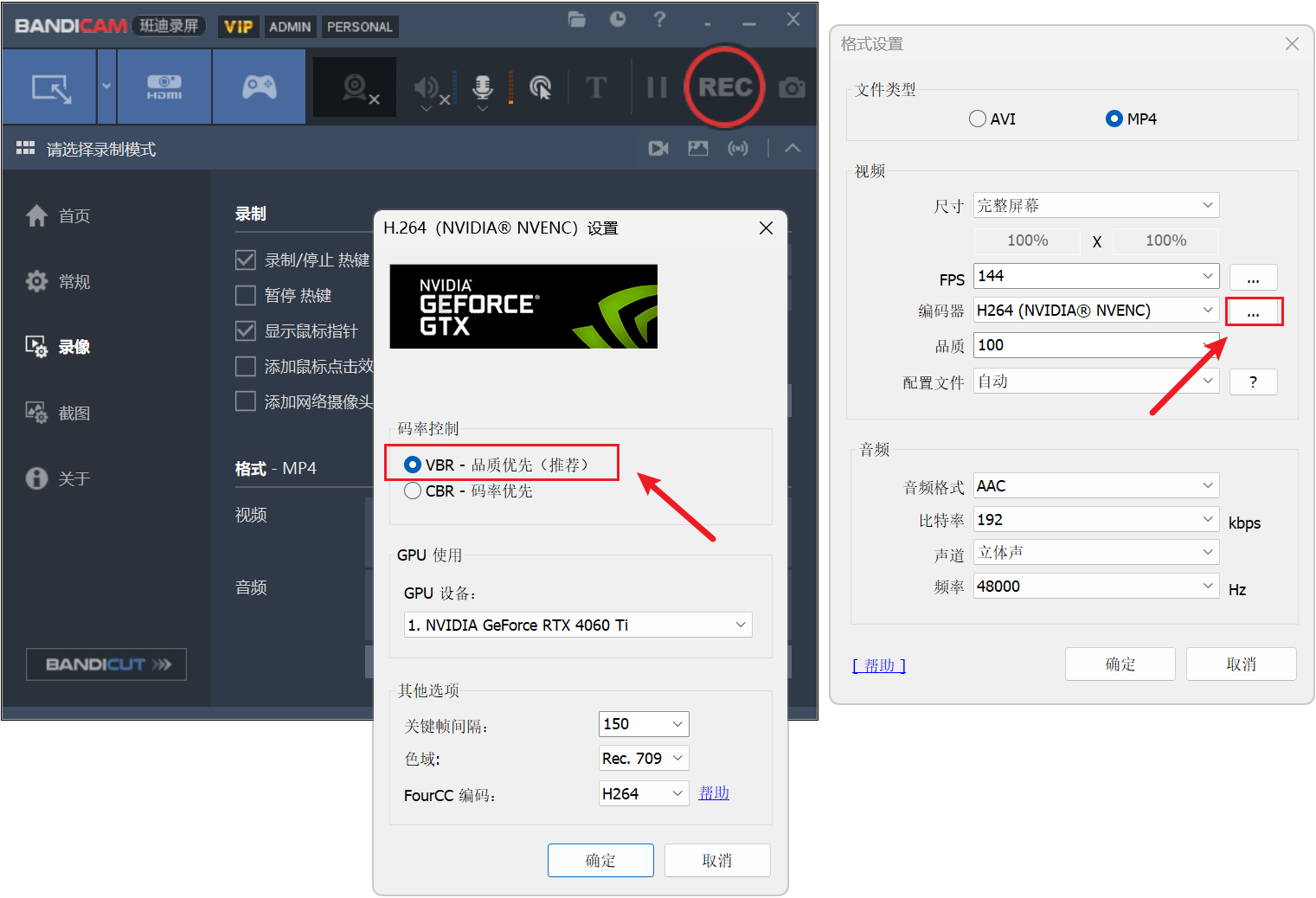1316x898 pixels.
Task: Launch Bandicut from sidebar button
Action: [106, 664]
